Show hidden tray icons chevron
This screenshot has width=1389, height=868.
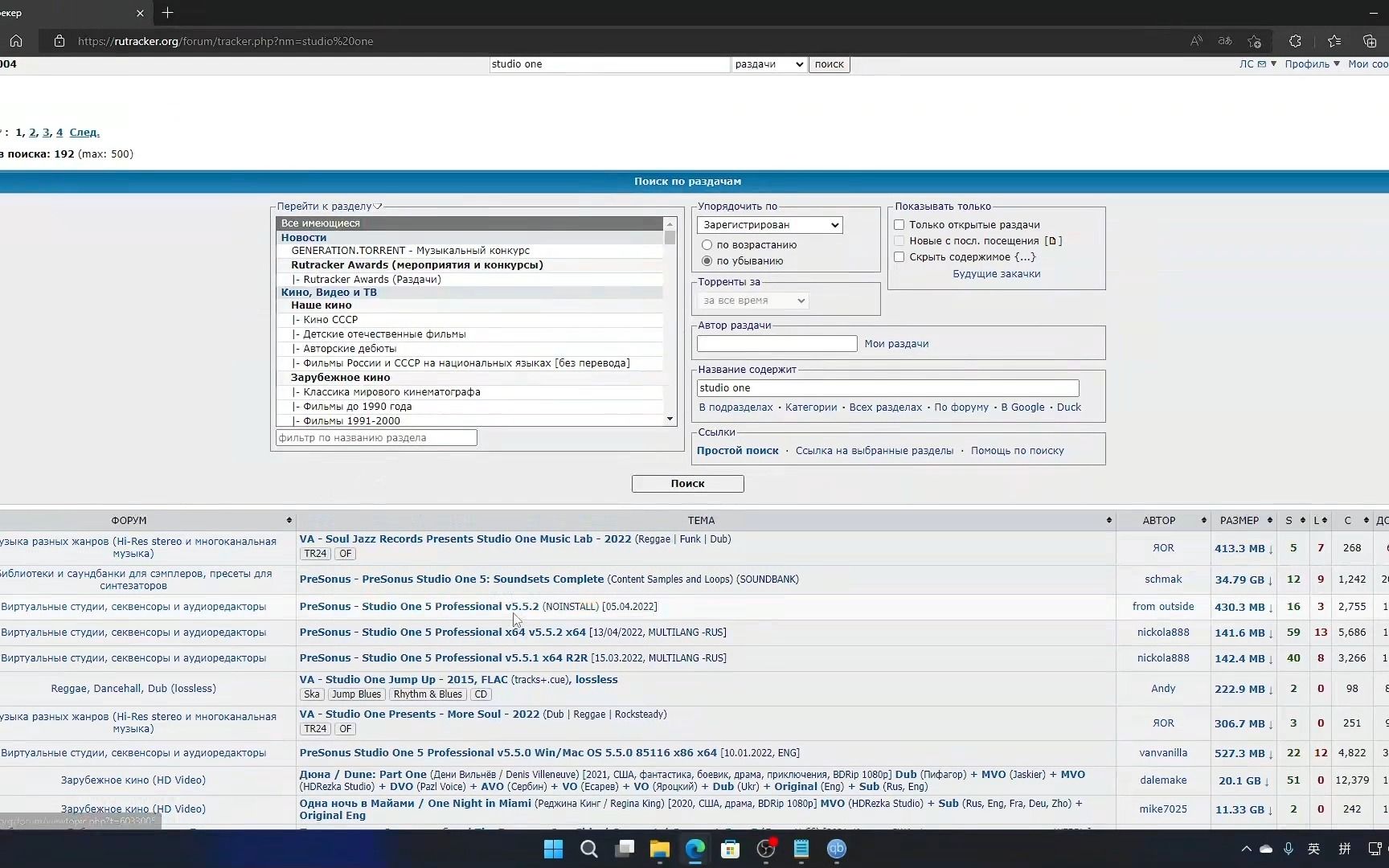tap(1246, 849)
